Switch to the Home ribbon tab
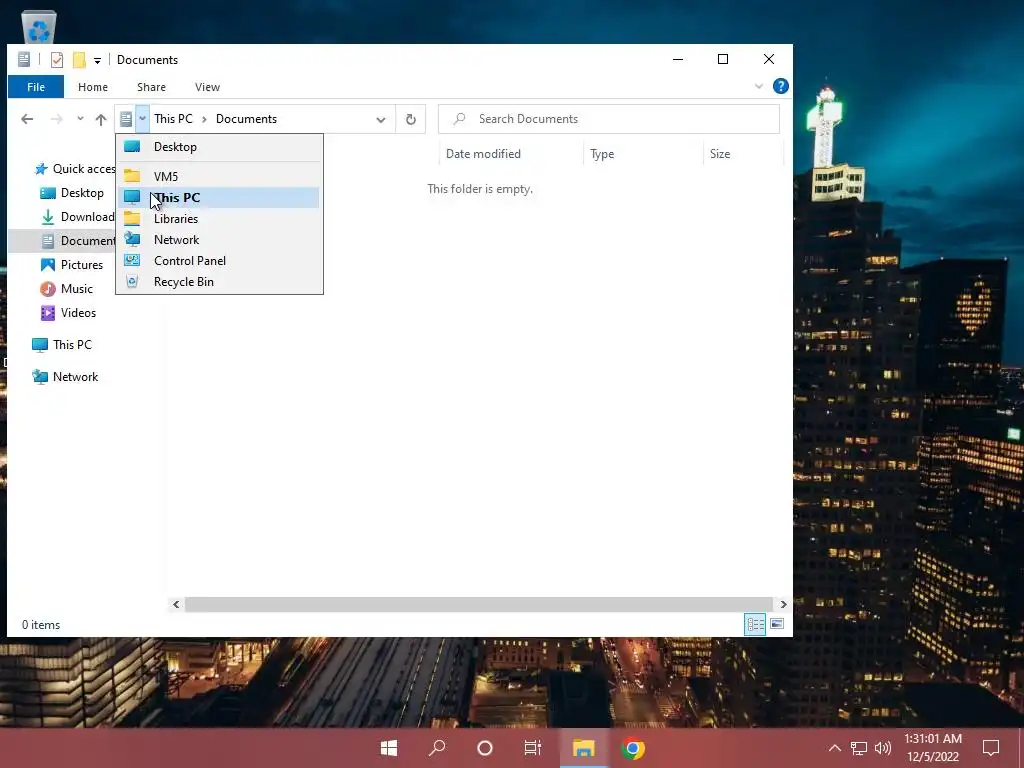 click(93, 87)
